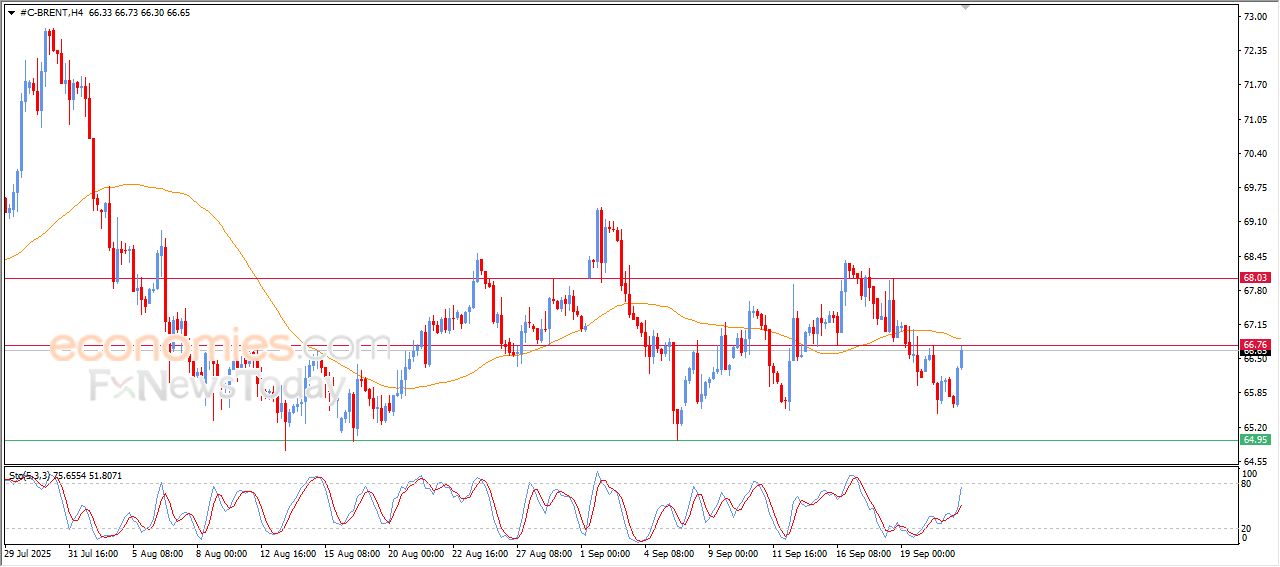Select the red 68.03 resistance price label
Image resolution: width=1280 pixels, height=567 pixels.
pyautogui.click(x=1255, y=277)
